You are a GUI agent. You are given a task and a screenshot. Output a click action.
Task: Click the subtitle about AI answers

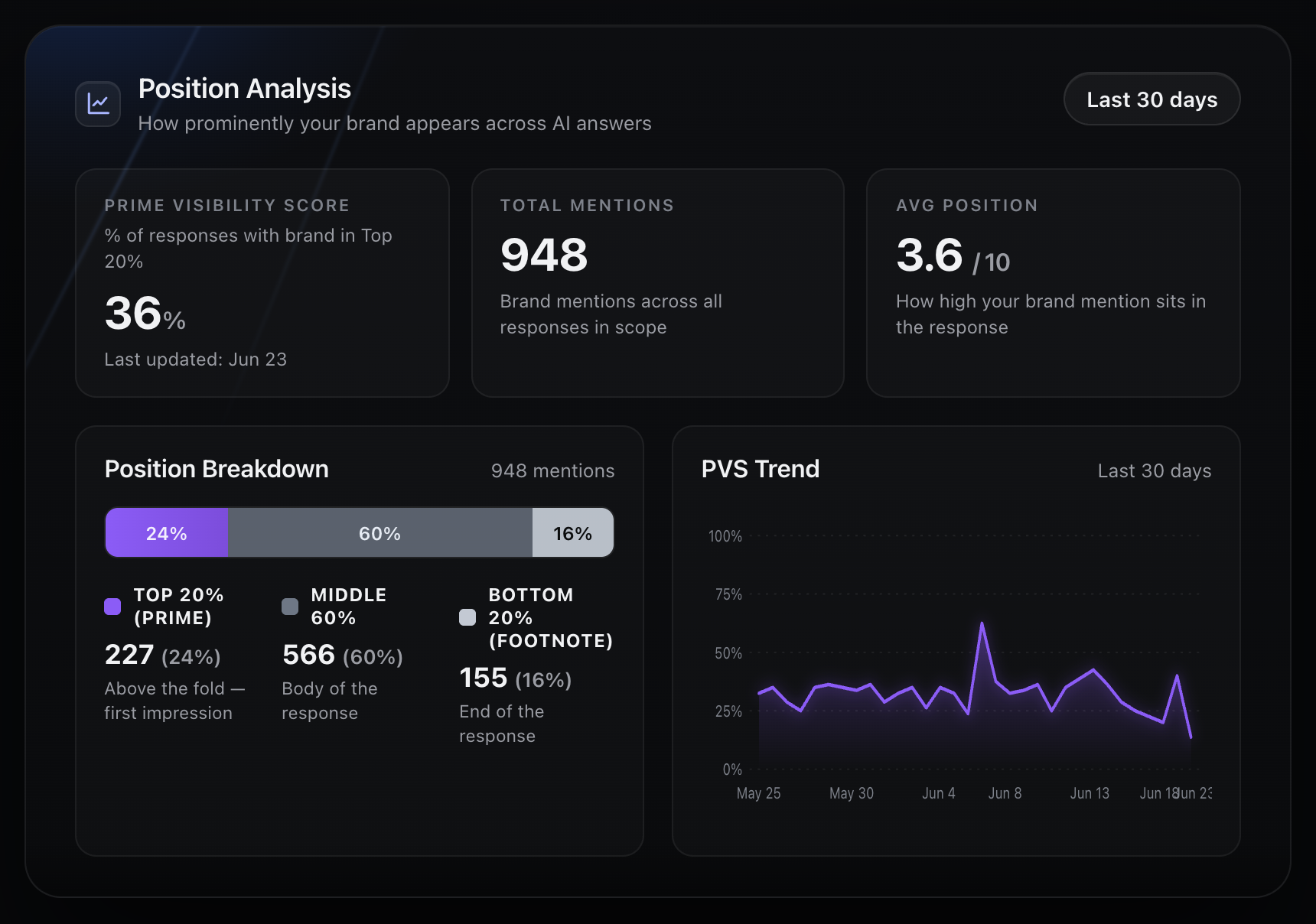tap(395, 124)
